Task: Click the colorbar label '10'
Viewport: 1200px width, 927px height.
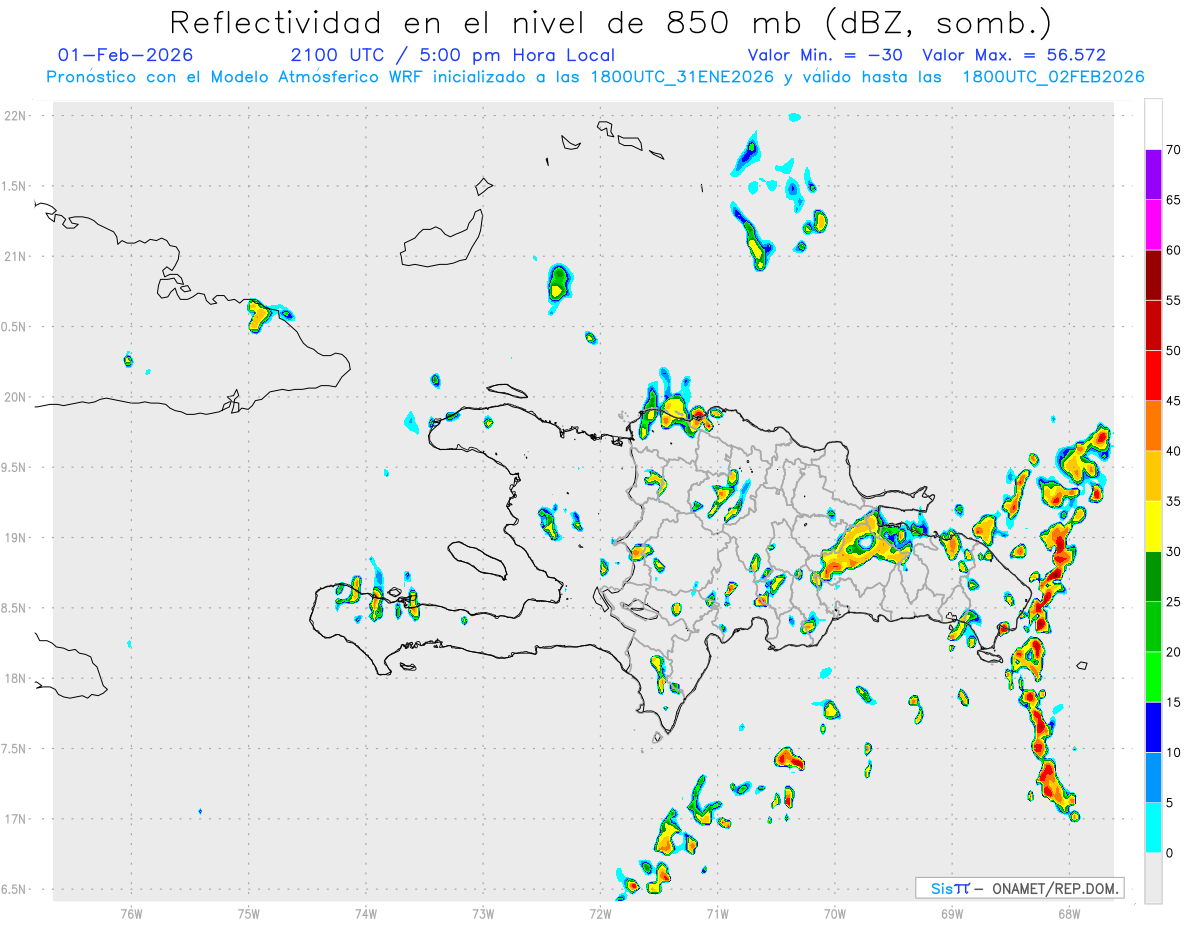Action: [x=1174, y=753]
